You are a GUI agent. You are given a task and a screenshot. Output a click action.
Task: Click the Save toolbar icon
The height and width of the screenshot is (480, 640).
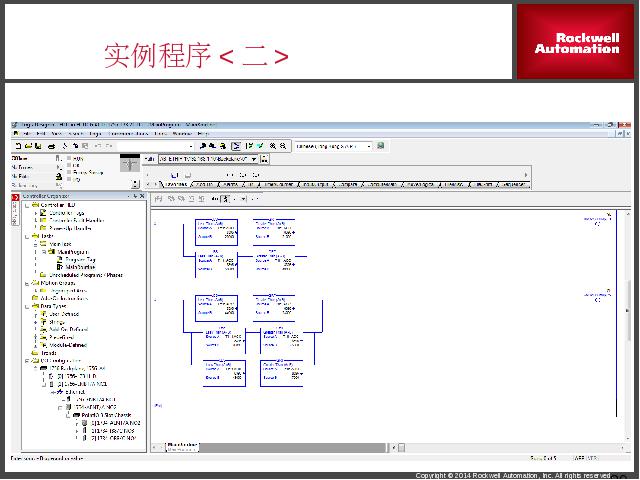[x=38, y=146]
